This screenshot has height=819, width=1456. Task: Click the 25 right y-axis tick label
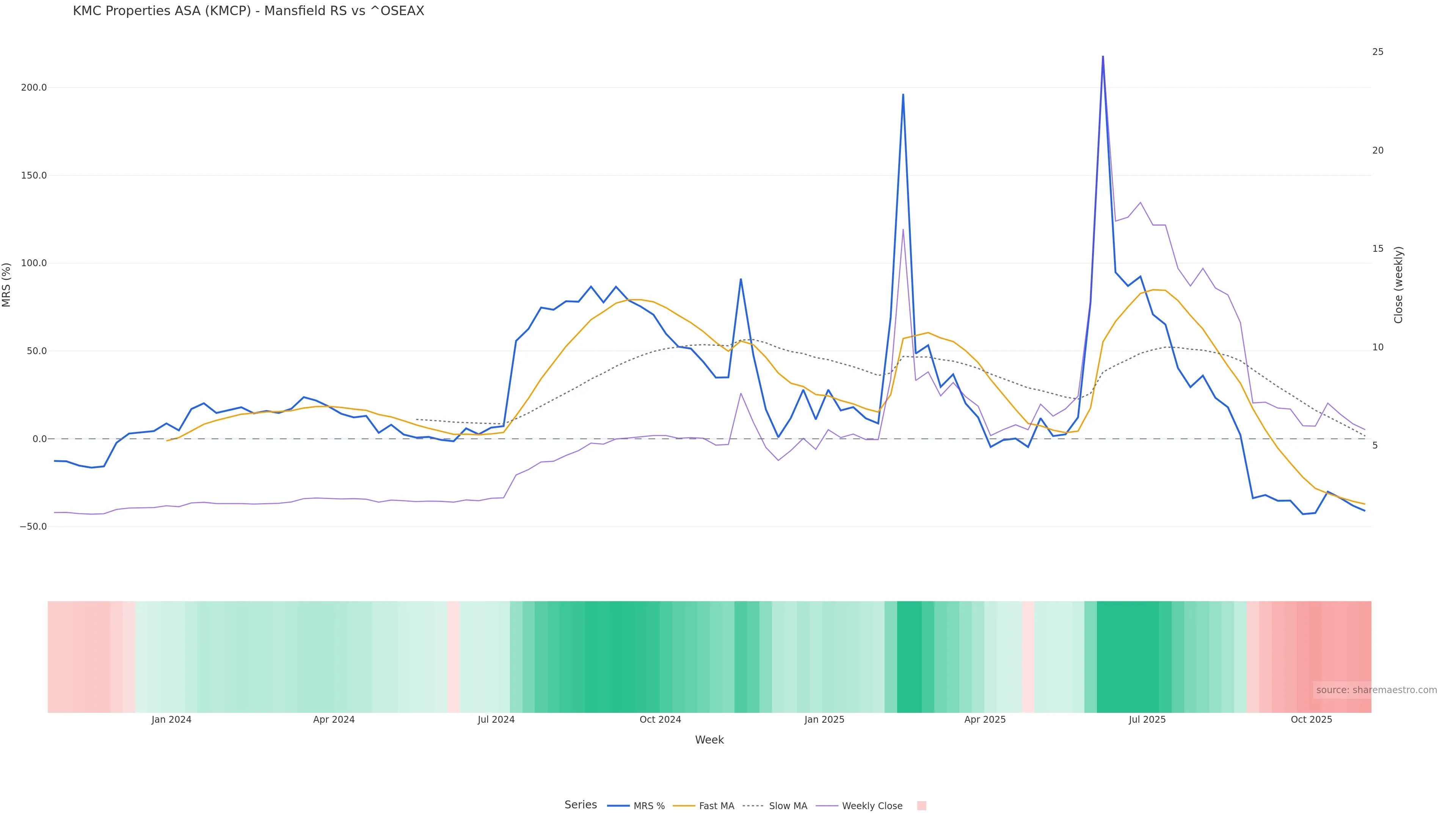point(1378,52)
